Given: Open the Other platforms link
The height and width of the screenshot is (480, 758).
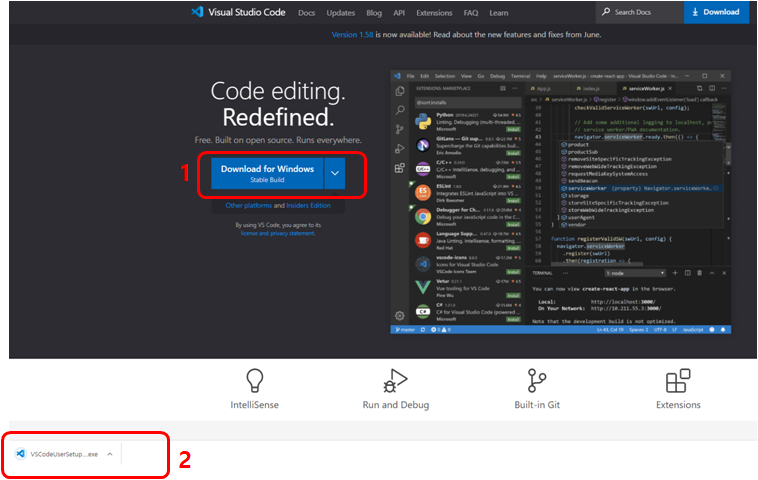Looking at the screenshot, I should [x=248, y=205].
